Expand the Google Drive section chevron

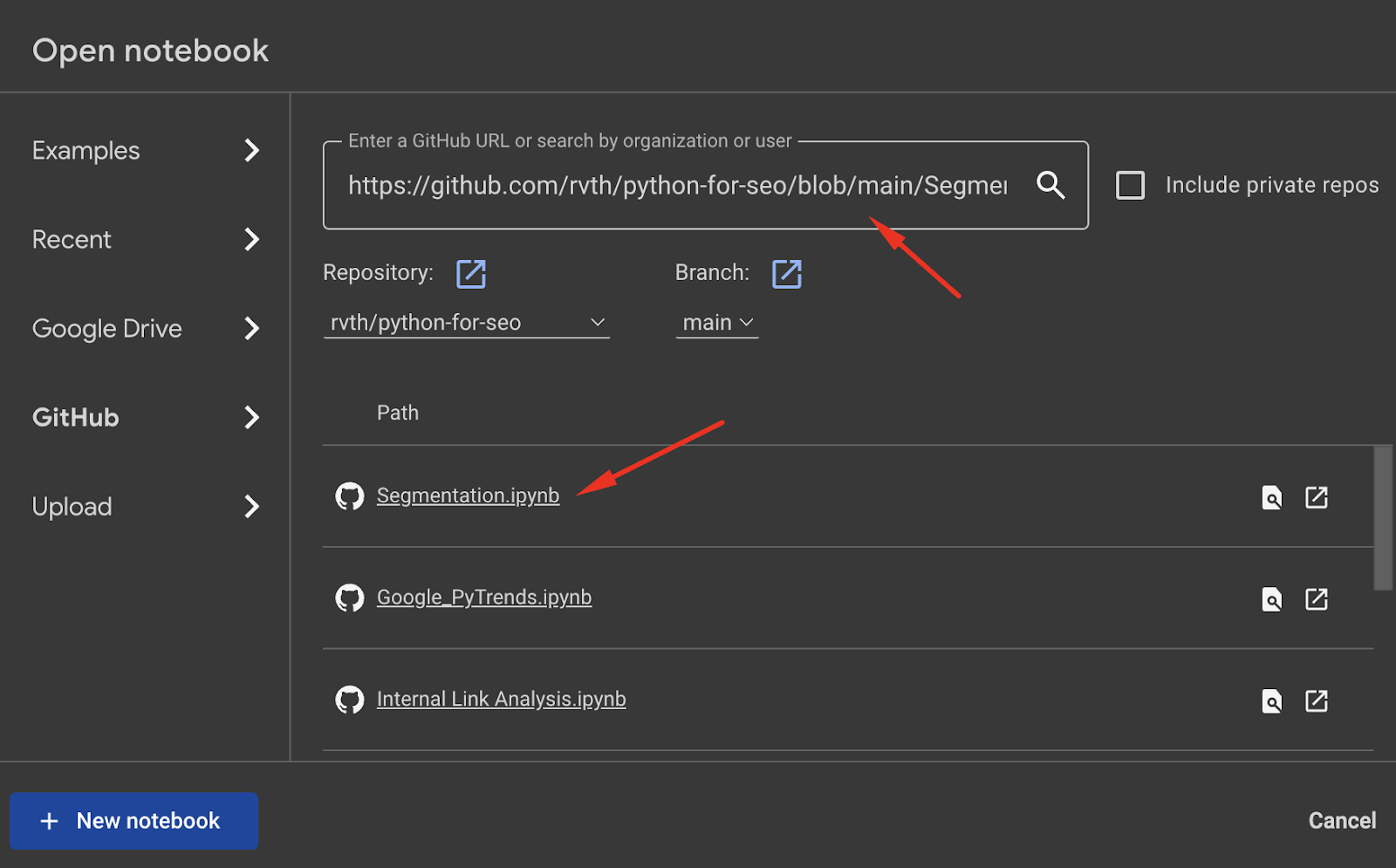tap(252, 329)
